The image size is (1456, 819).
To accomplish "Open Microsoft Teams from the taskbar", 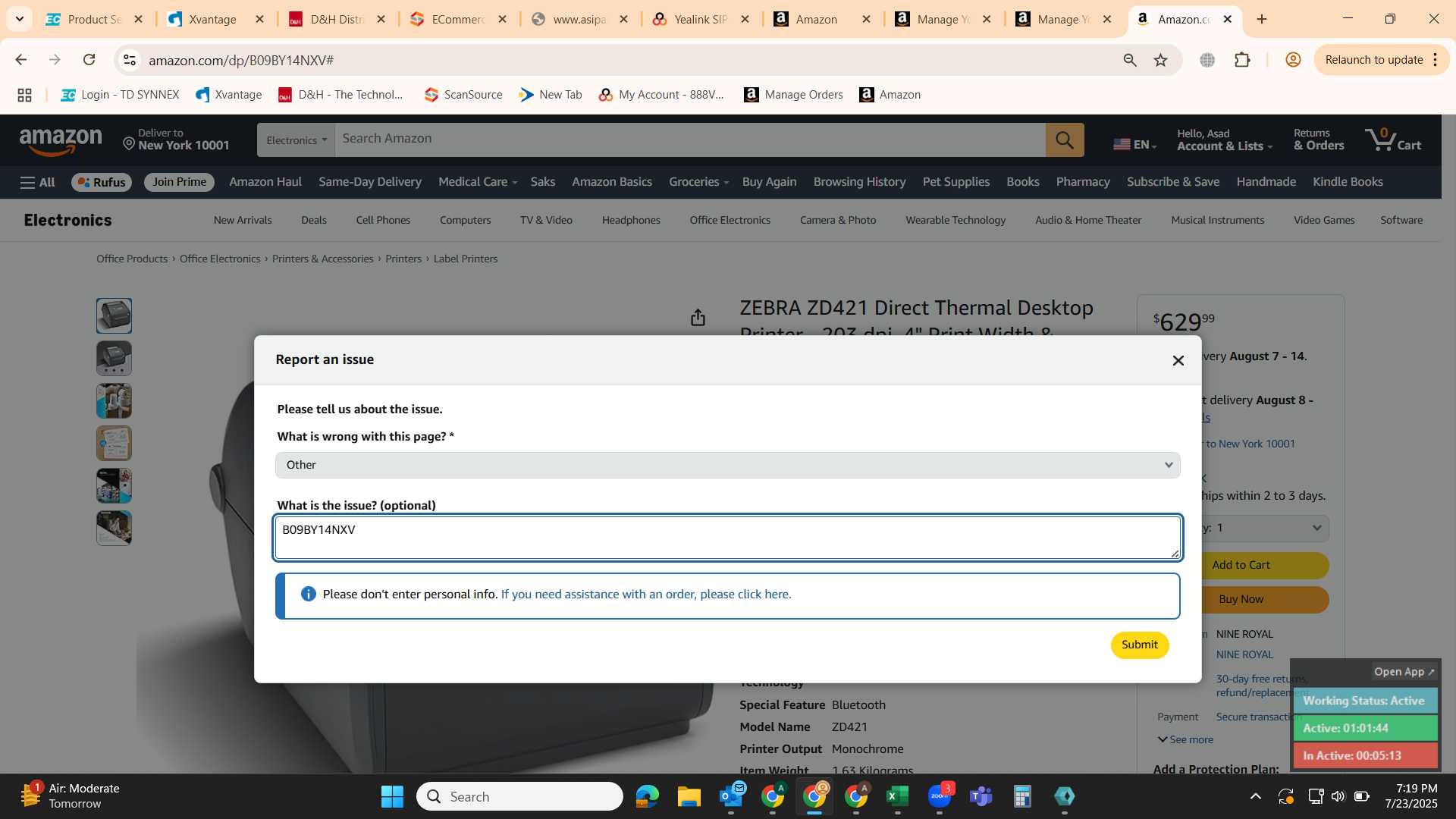I will pyautogui.click(x=981, y=797).
